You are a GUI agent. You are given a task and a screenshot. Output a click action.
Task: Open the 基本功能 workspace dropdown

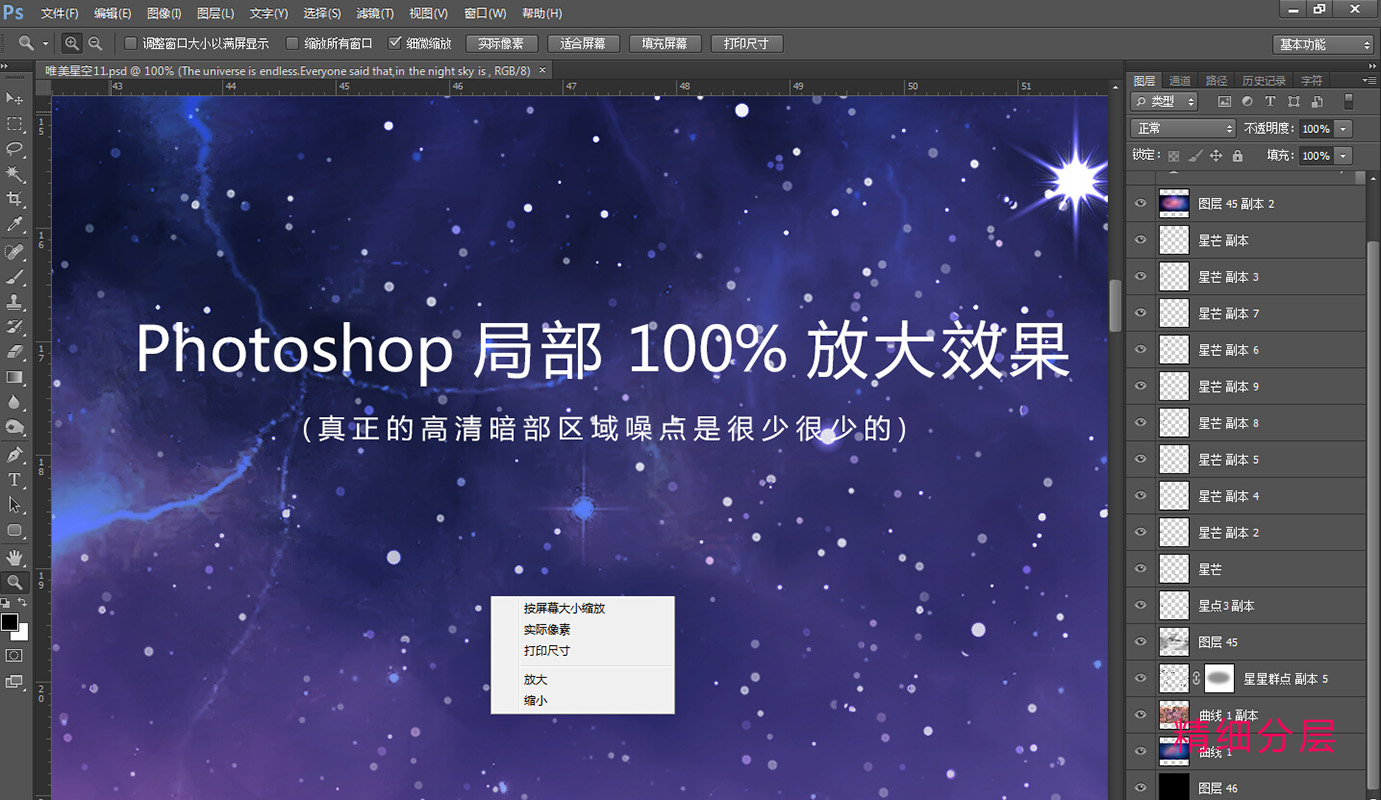click(1324, 44)
